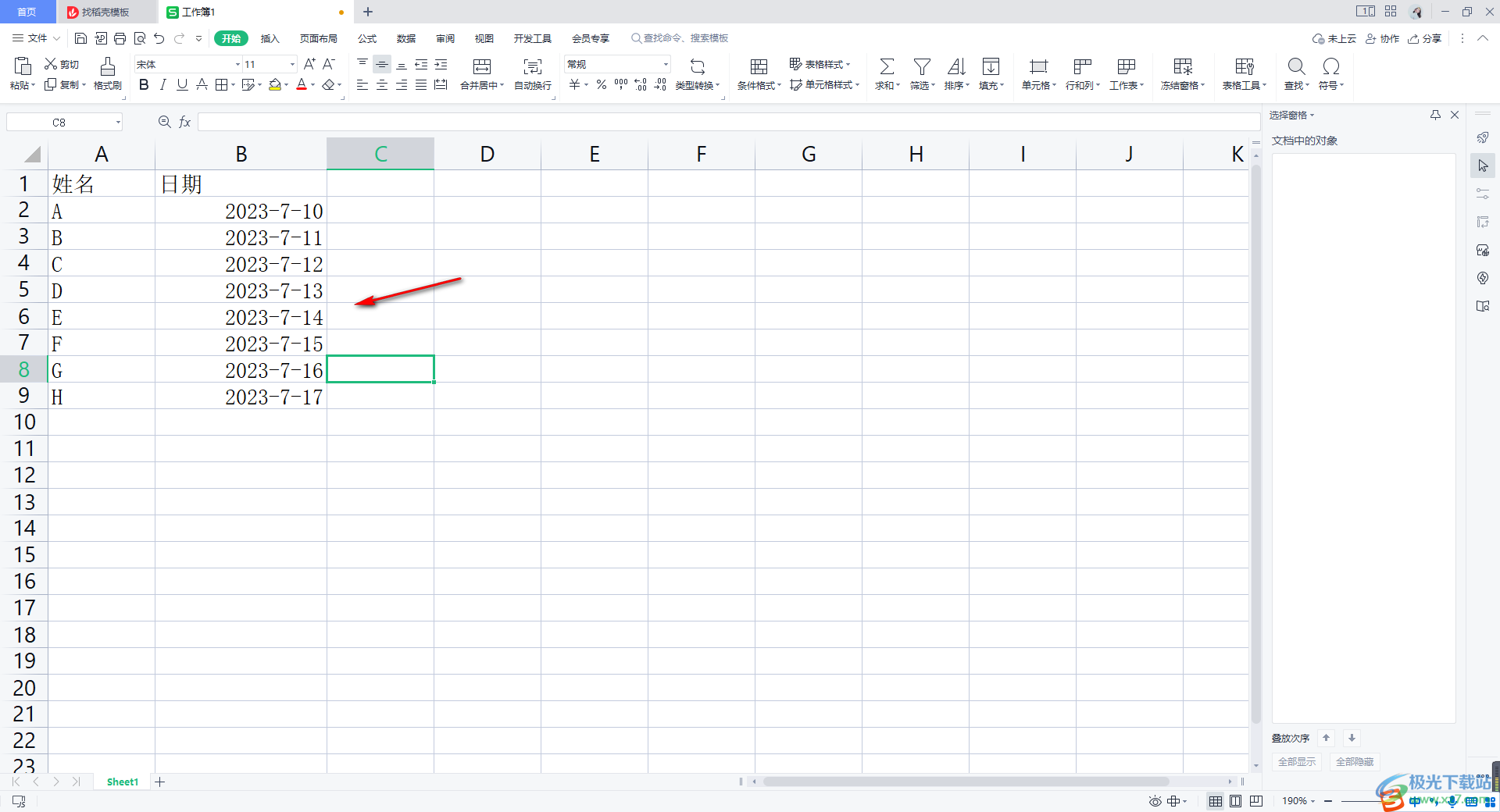
Task: Toggle center horizontal alignment
Action: pyautogui.click(x=382, y=84)
